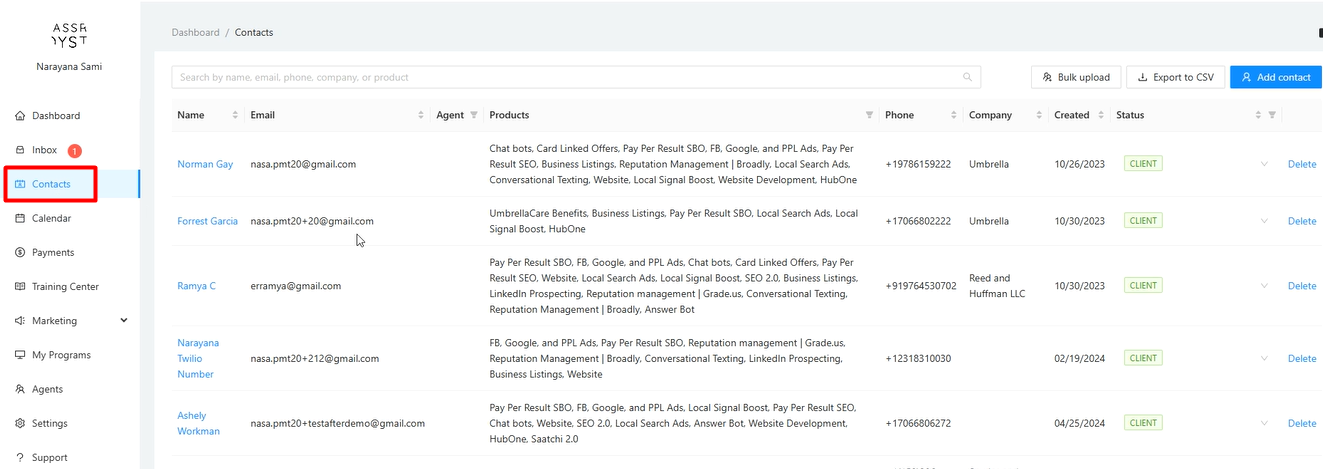Click the Payments dollar icon

[x=20, y=253]
